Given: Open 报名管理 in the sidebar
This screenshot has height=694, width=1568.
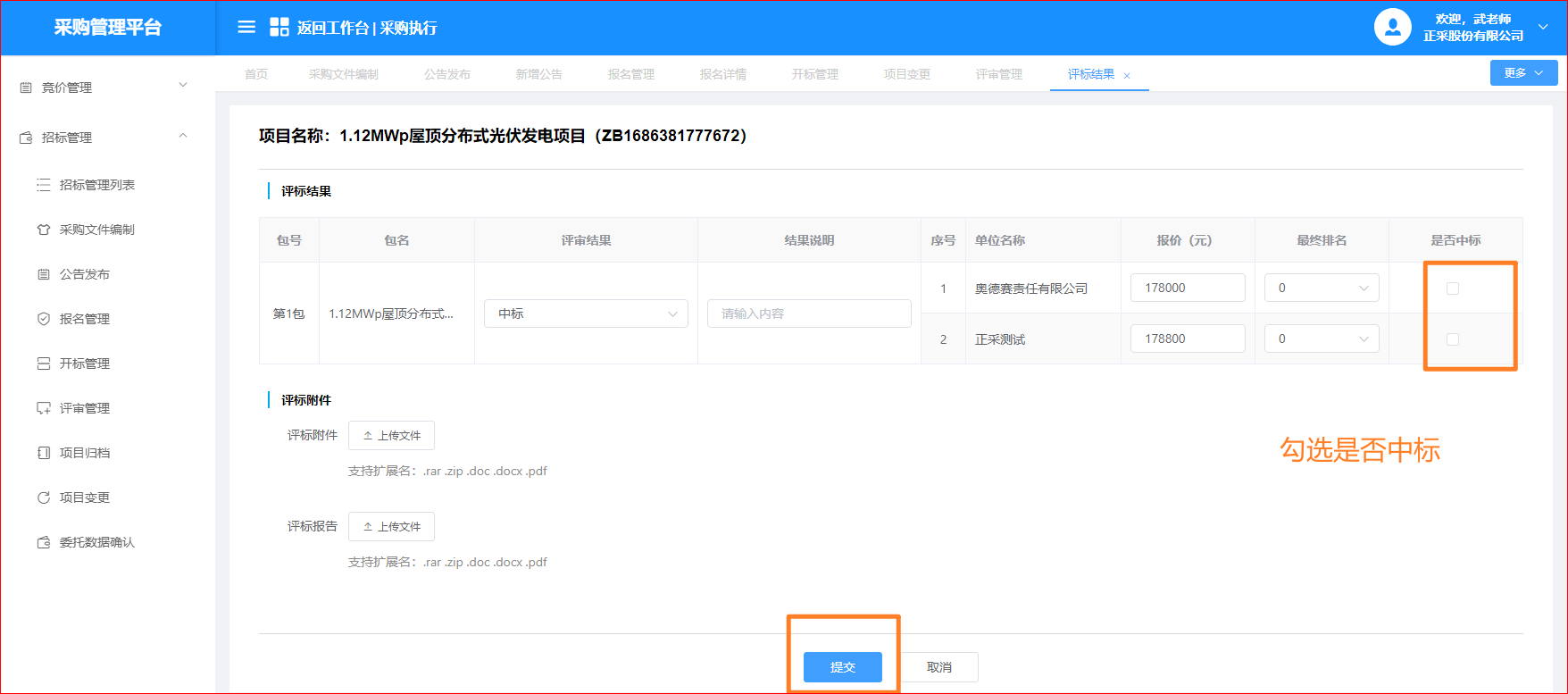Looking at the screenshot, I should click(84, 319).
